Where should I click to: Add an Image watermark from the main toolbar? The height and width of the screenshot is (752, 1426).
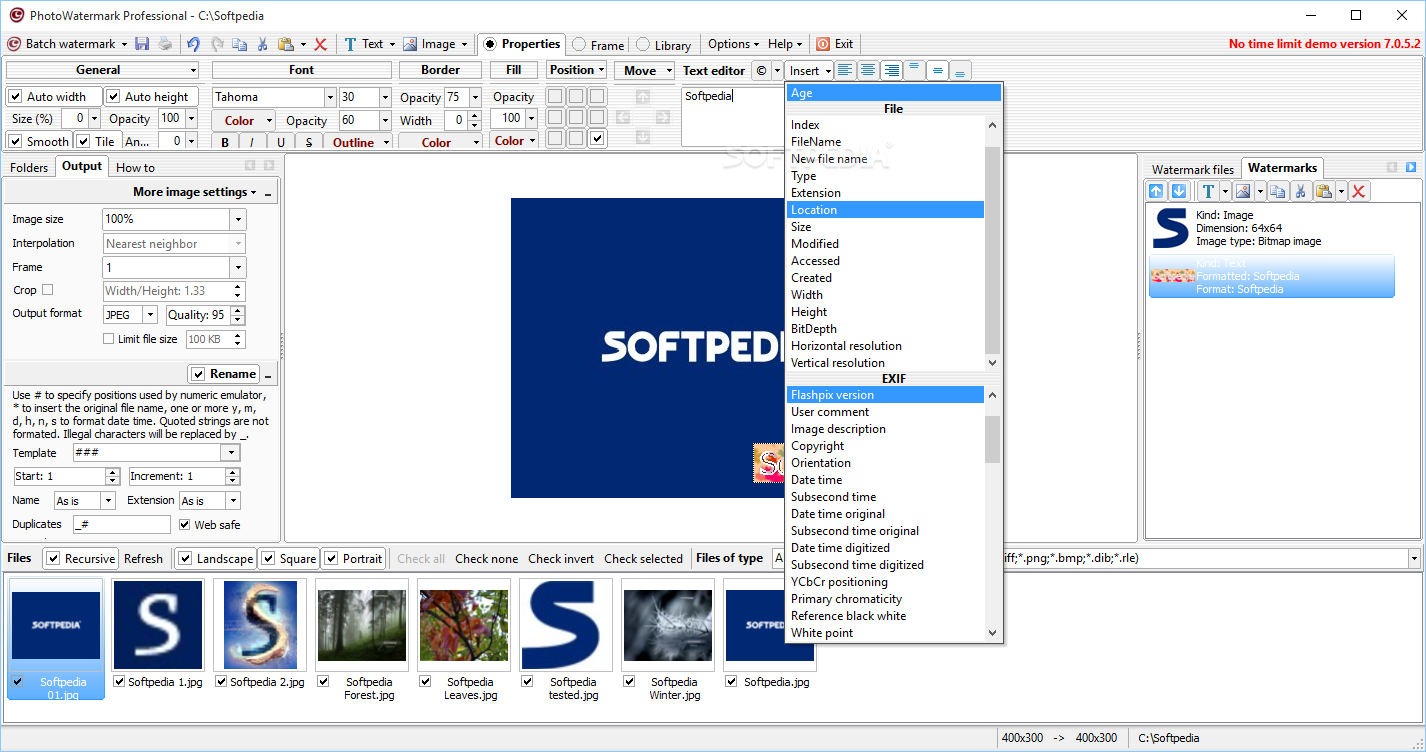click(430, 44)
